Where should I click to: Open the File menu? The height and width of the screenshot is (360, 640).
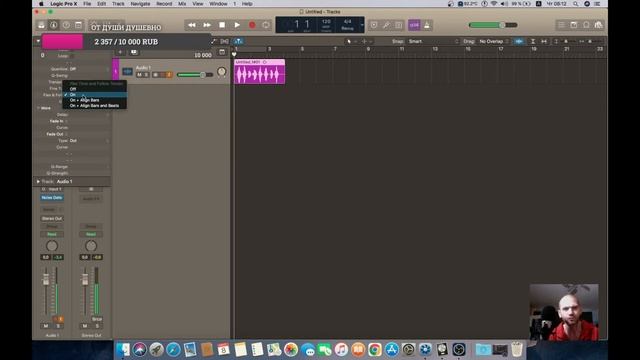87,4
